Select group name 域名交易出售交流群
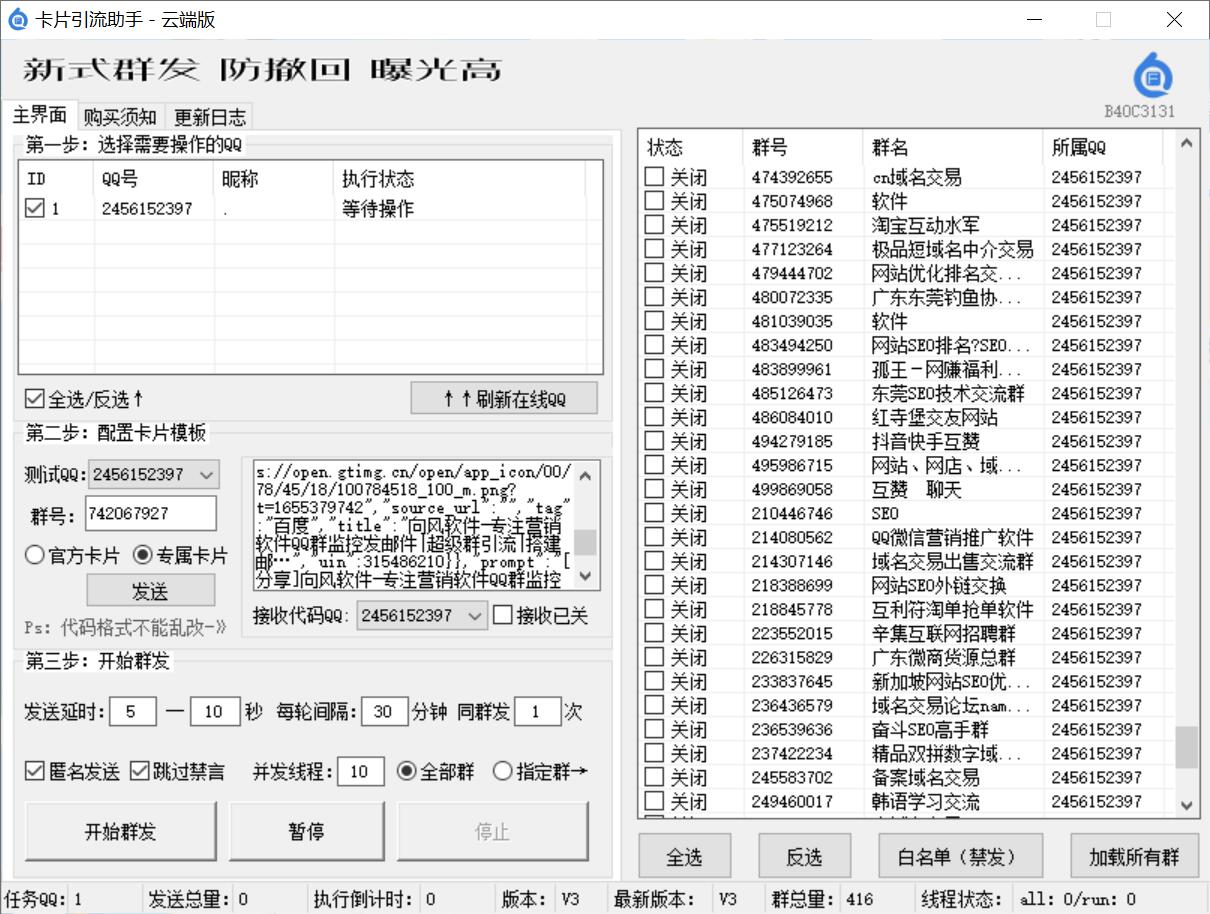The height and width of the screenshot is (914, 1210). point(952,561)
